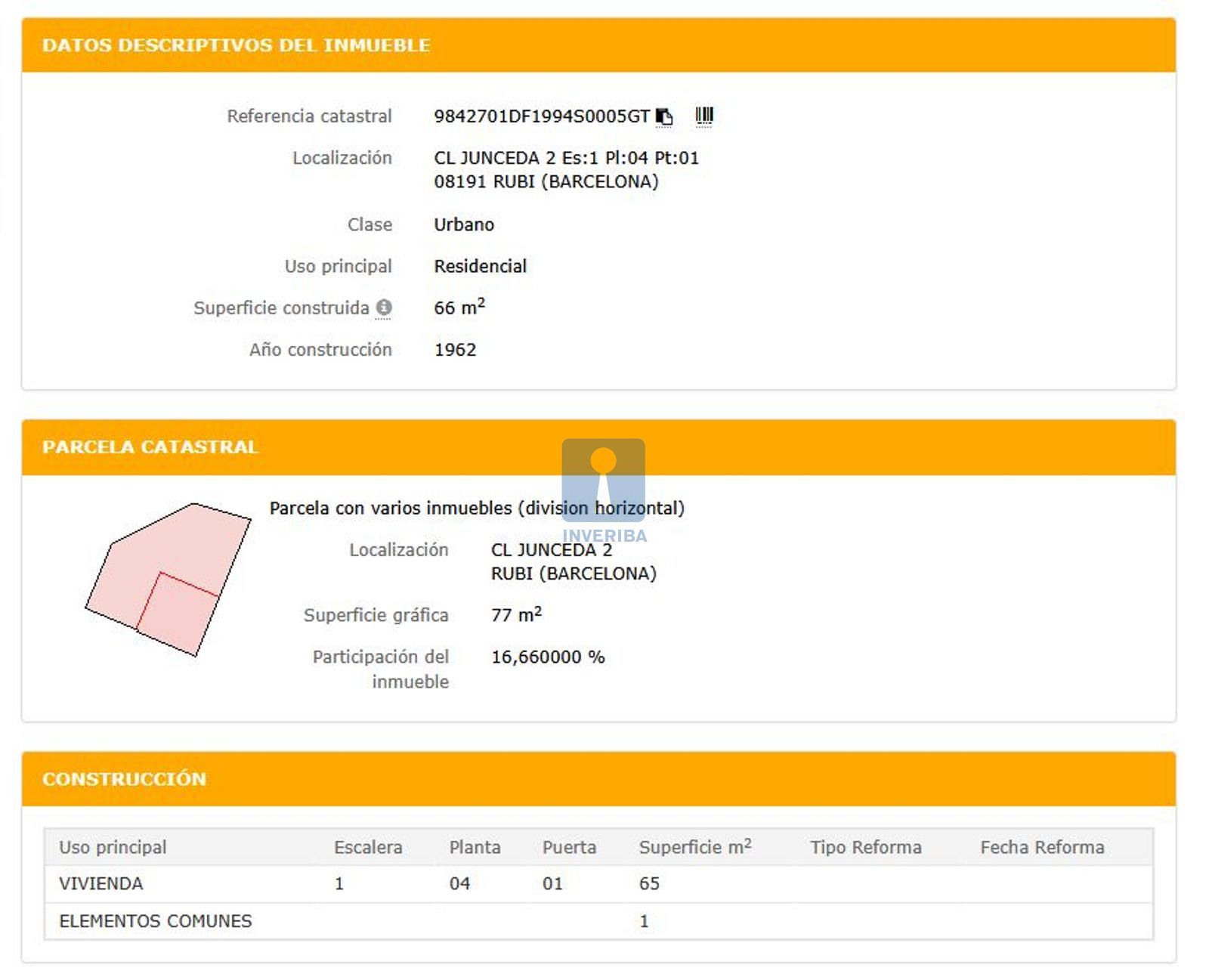
Task: Collapse the Parcela Catastral section header
Action: [x=150, y=447]
